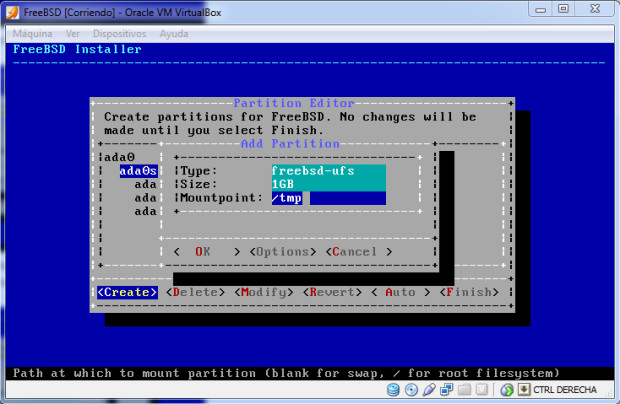Maximize the VirtualBox window

click(x=563, y=9)
